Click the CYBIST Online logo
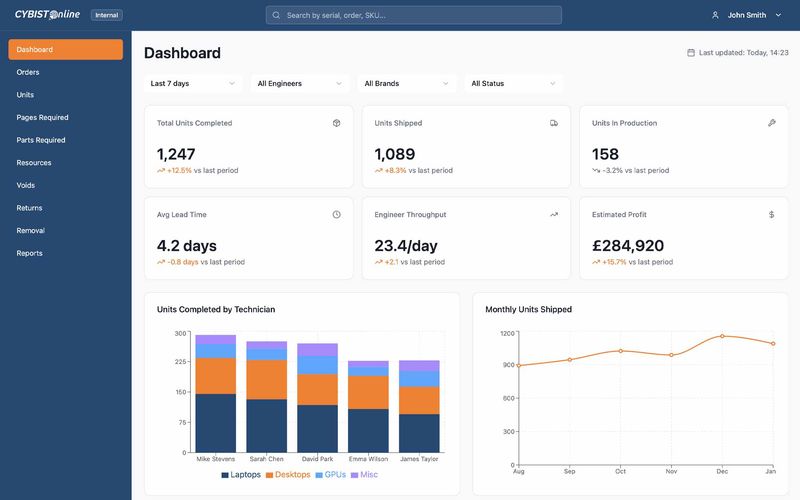The image size is (800, 500). click(x=47, y=14)
